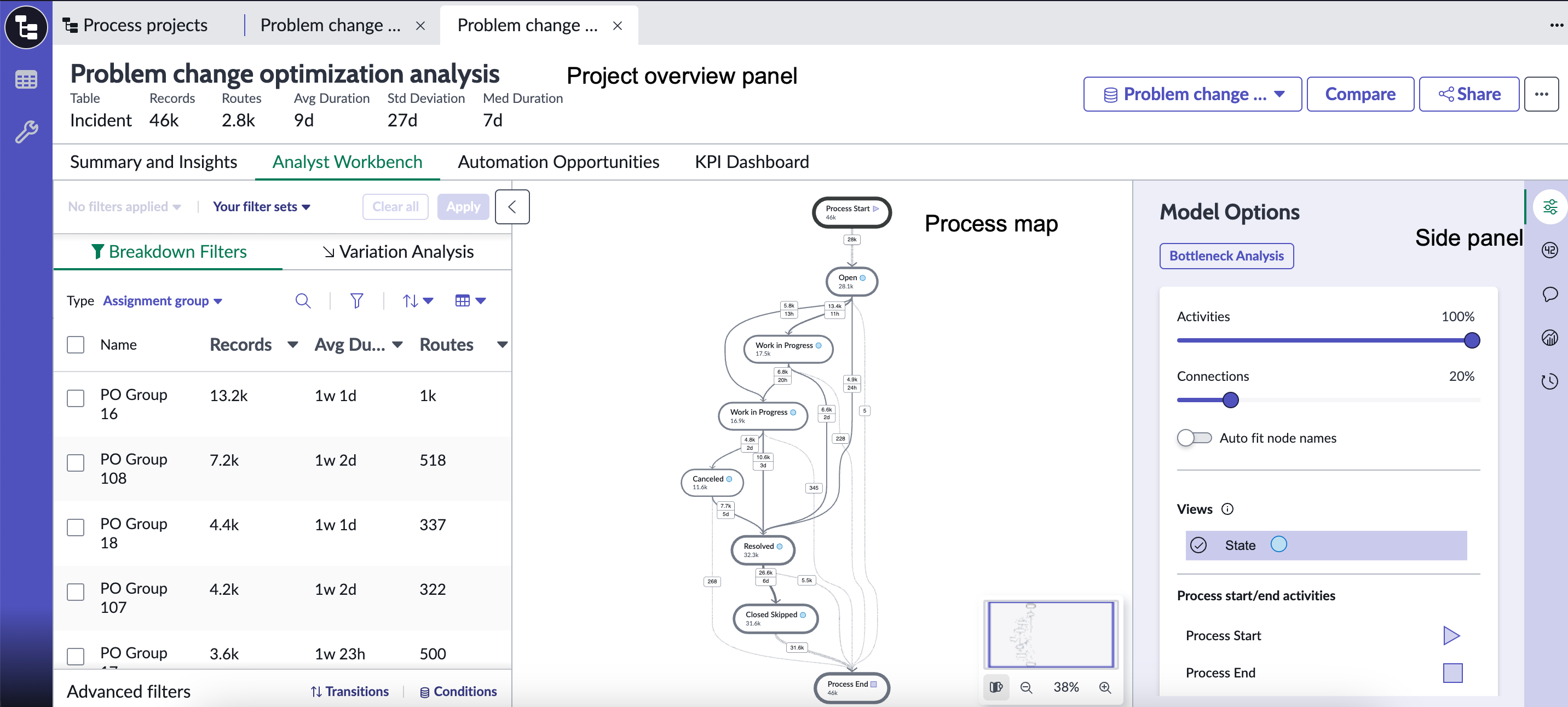Toggle Auto fit node names switch
The height and width of the screenshot is (707, 1568).
tap(1194, 438)
